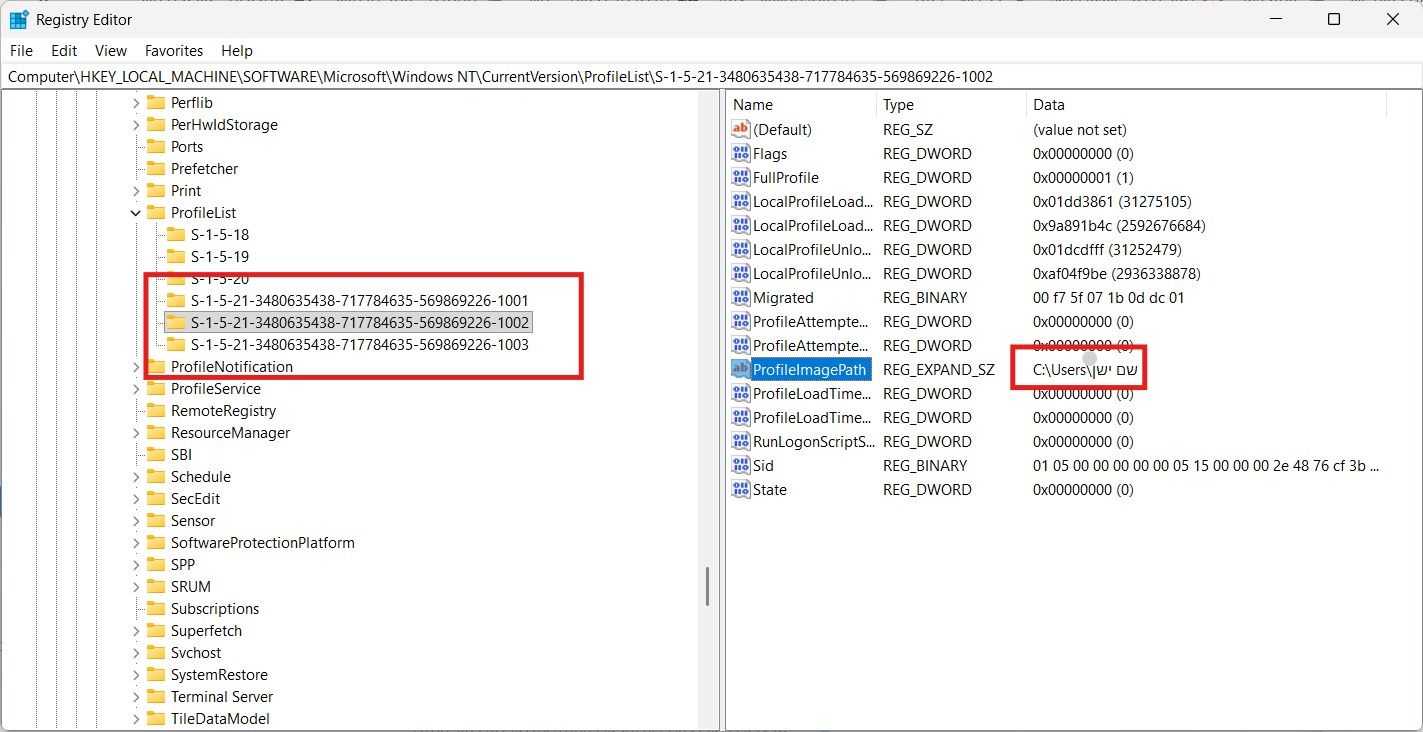The width and height of the screenshot is (1423, 732).
Task: Expand the PerHwIdStorage key
Action: click(136, 125)
